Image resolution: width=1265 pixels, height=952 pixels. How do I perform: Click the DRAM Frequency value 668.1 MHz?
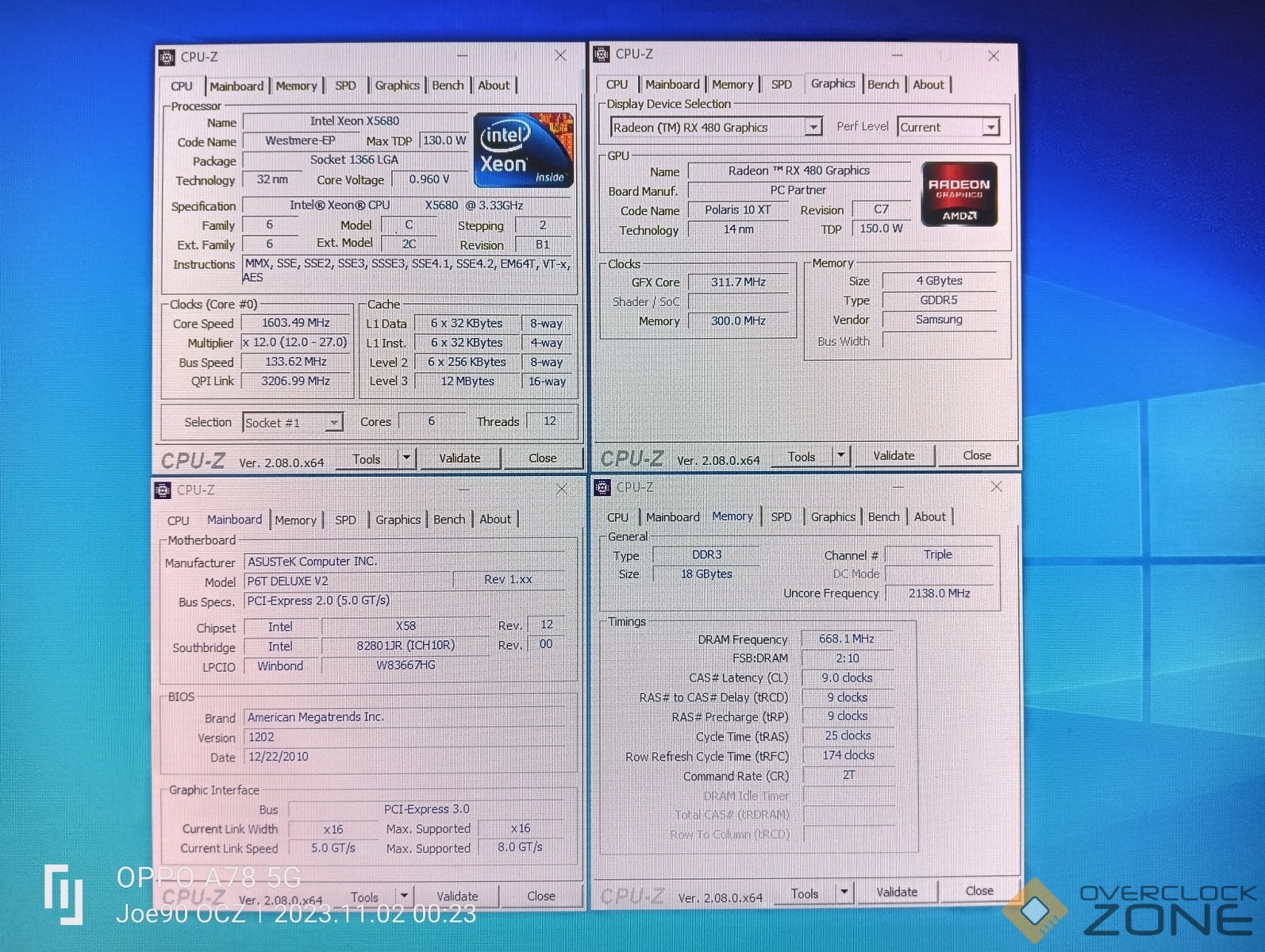click(x=847, y=639)
